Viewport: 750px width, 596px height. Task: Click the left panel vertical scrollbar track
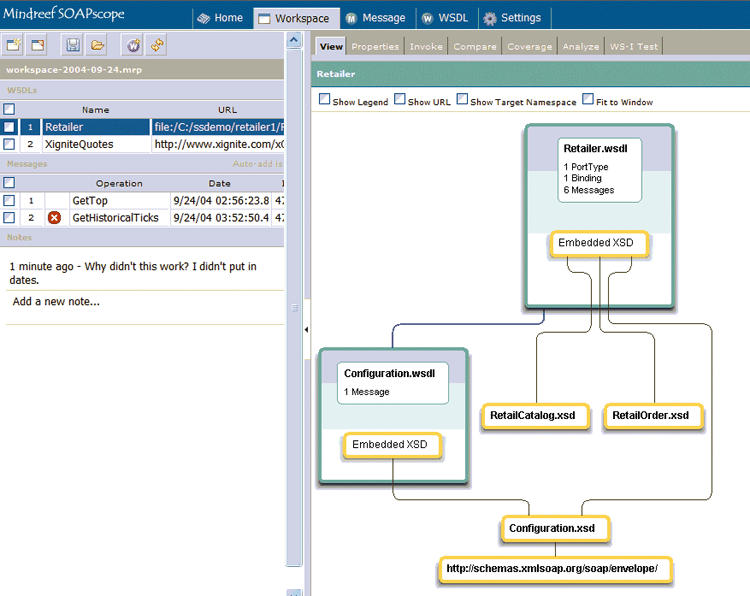click(x=294, y=306)
